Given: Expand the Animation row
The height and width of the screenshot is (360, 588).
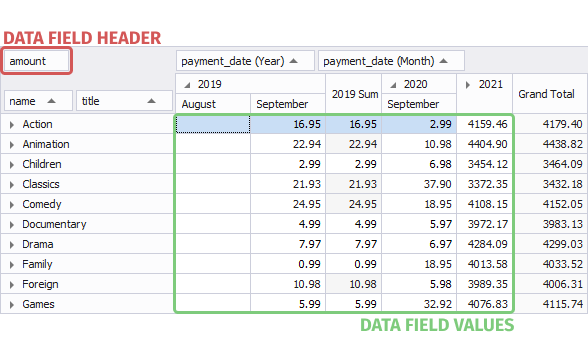Looking at the screenshot, I should point(12,145).
